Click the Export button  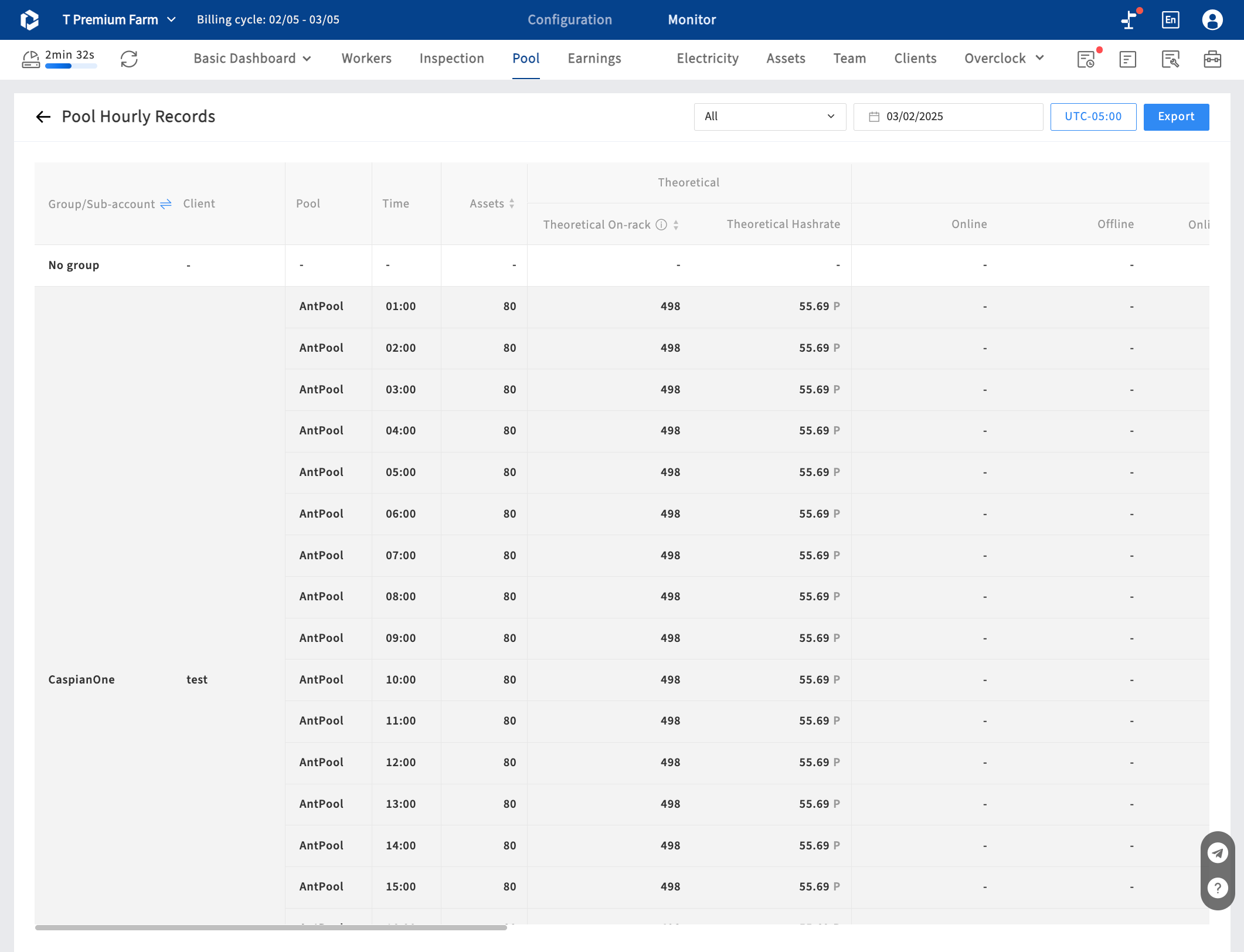point(1176,117)
